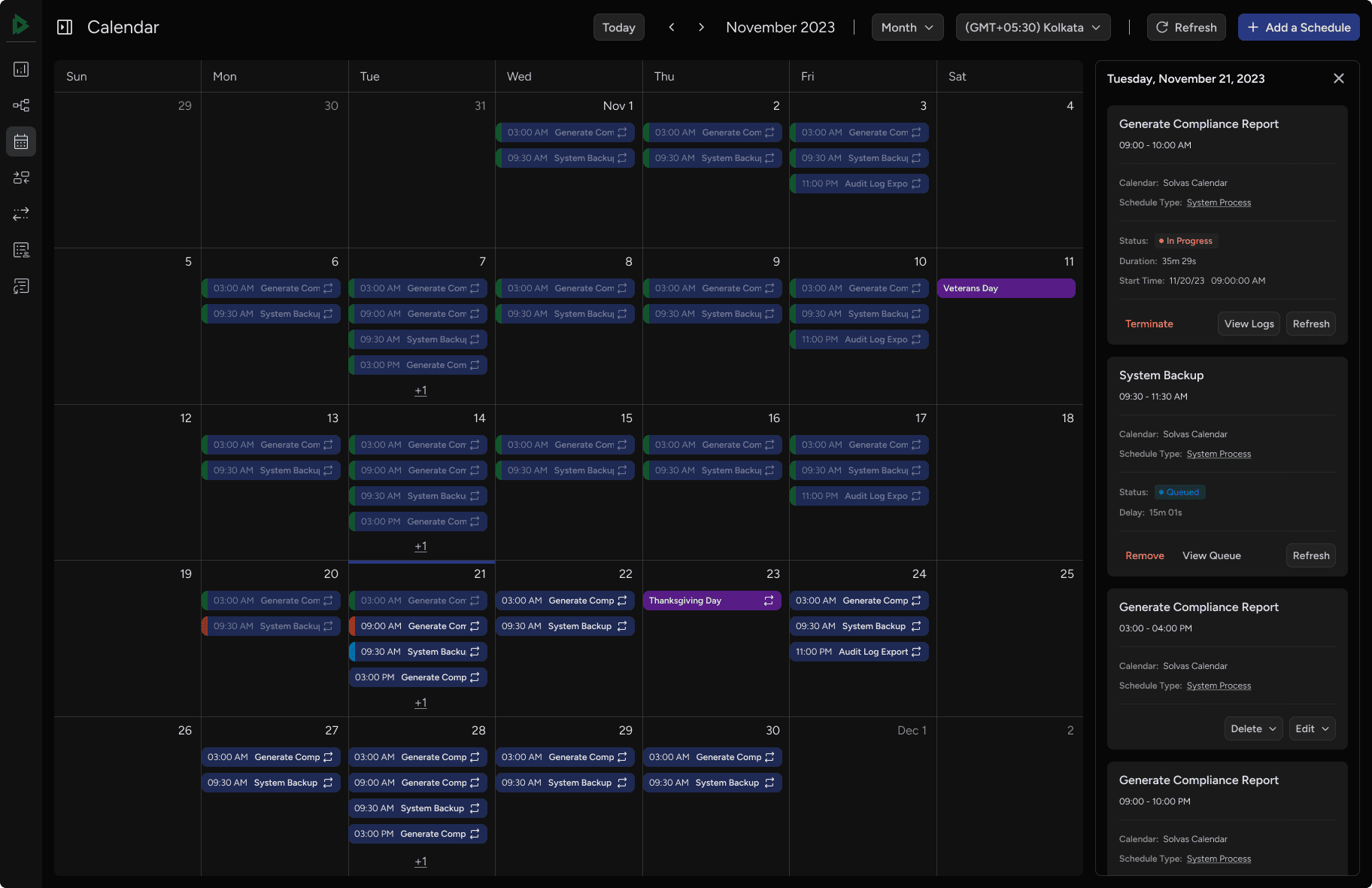Click the green app logo at top left
The width and height of the screenshot is (1372, 888).
tap(20, 23)
